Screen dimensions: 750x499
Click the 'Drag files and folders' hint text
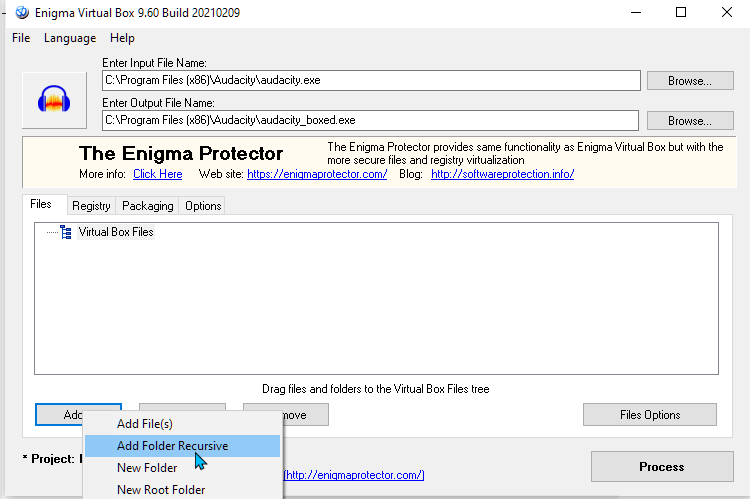click(x=375, y=389)
